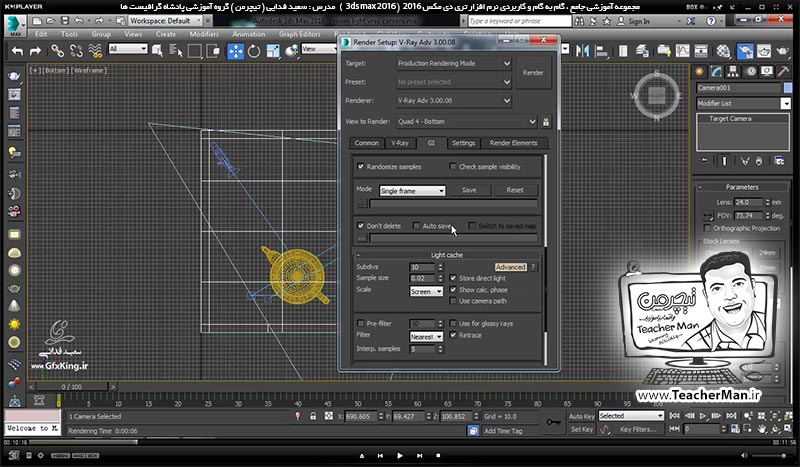800x467 pixels.
Task: Activate the Select and Scale tool
Action: (x=273, y=51)
